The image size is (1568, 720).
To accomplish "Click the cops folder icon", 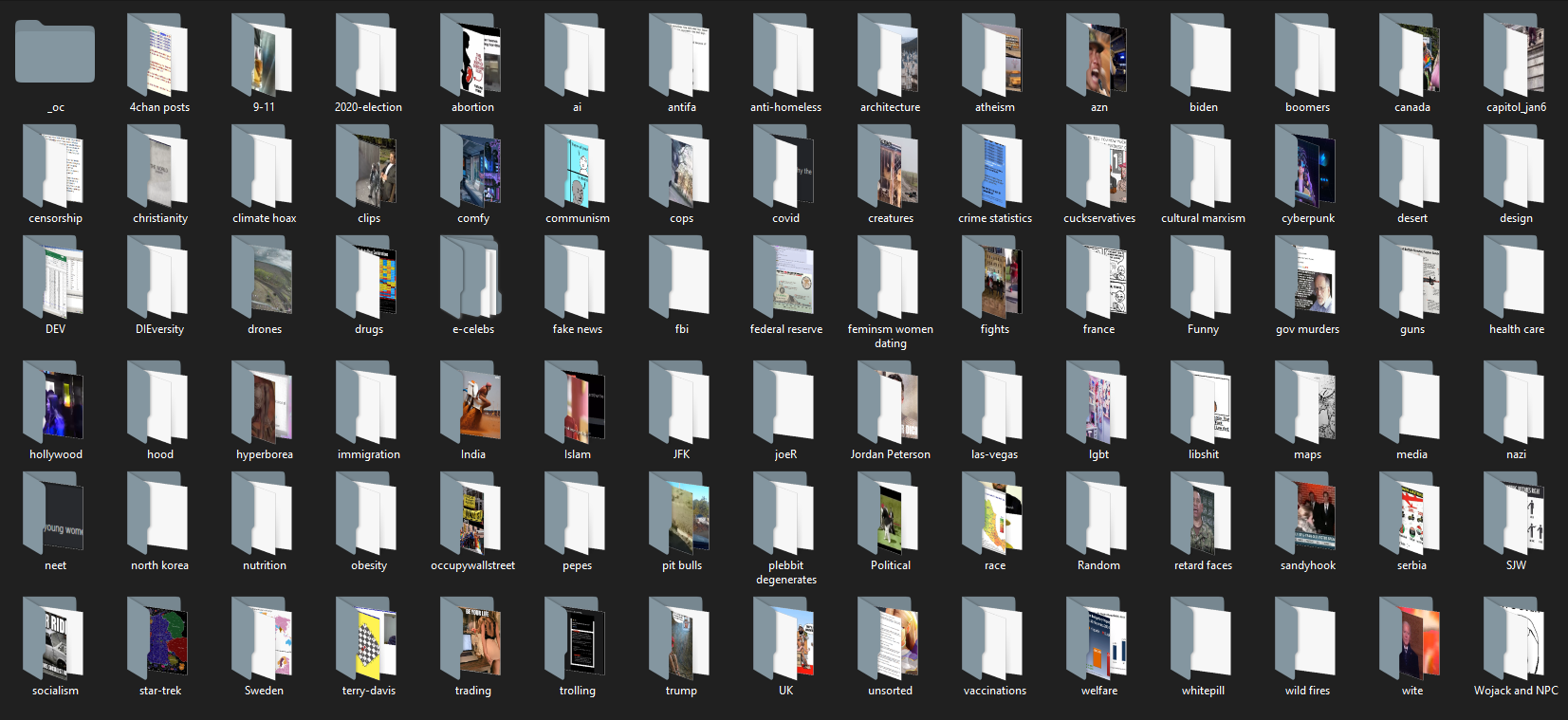I will point(680,166).
